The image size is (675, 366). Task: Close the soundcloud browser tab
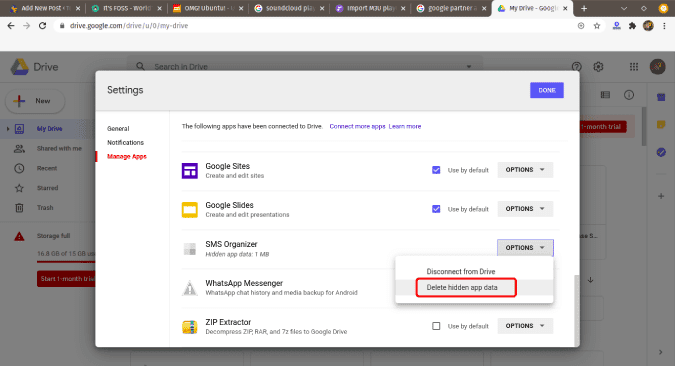click(322, 8)
